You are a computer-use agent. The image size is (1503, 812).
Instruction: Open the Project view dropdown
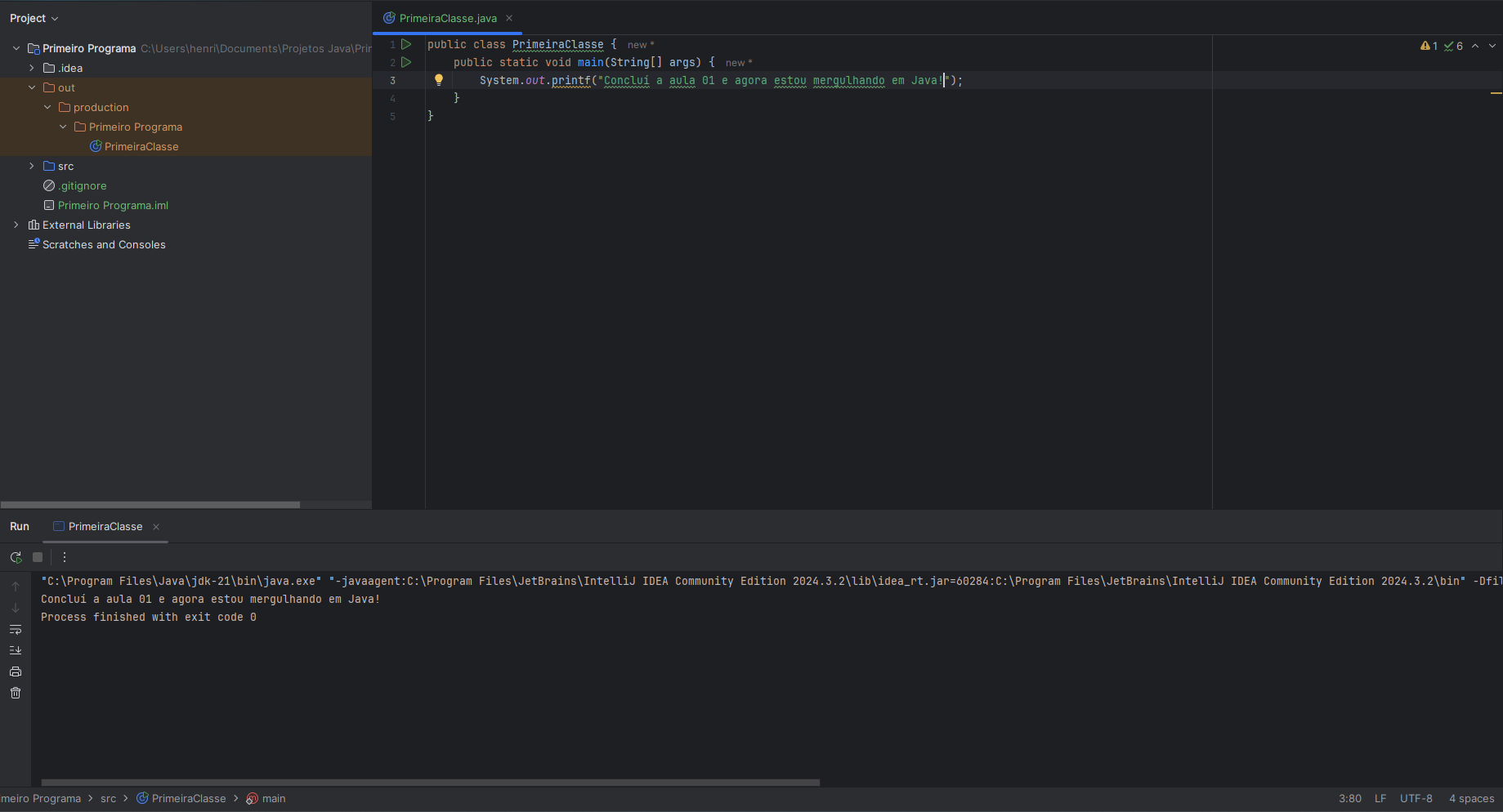(34, 18)
